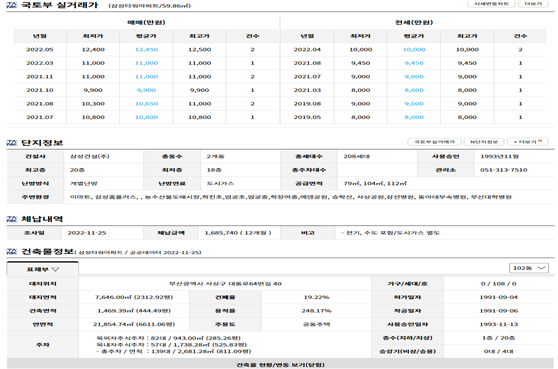Click the 국토부 실거래가 section heading icon

point(11,5)
